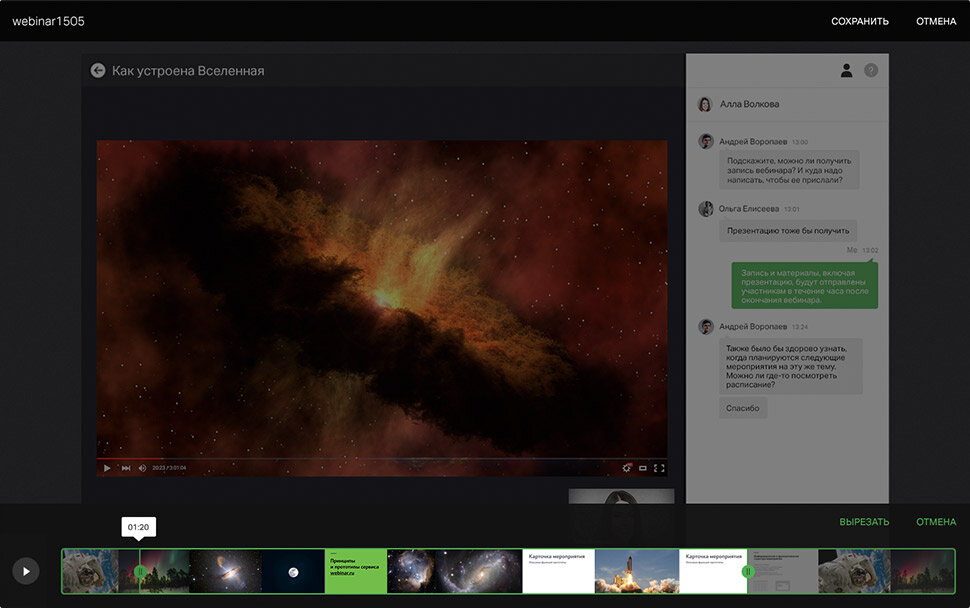The height and width of the screenshot is (608, 970).
Task: Select the gray document slide thumbnail
Action: [x=783, y=571]
